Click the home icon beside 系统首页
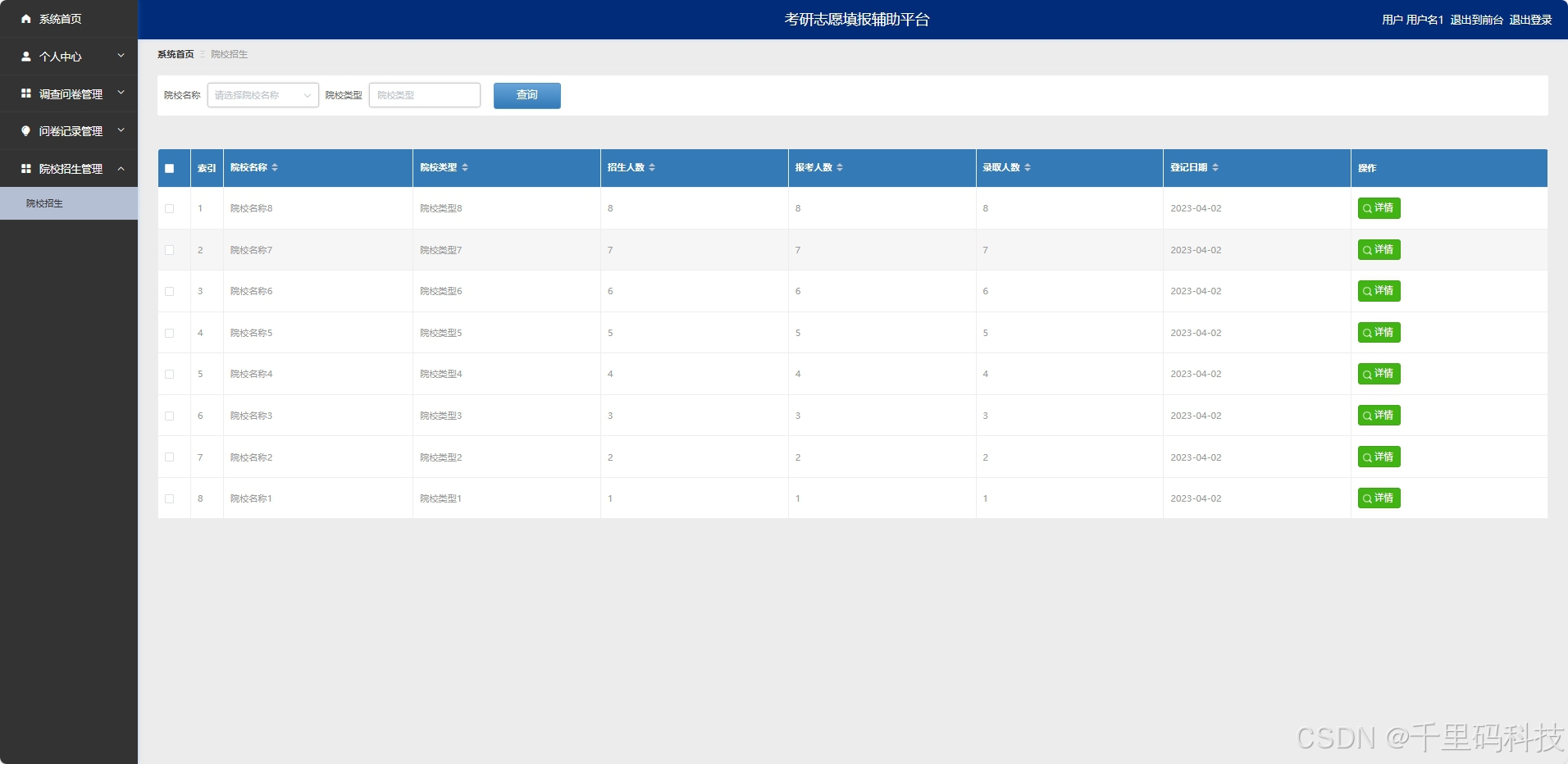This screenshot has height=764, width=1568. [x=26, y=19]
